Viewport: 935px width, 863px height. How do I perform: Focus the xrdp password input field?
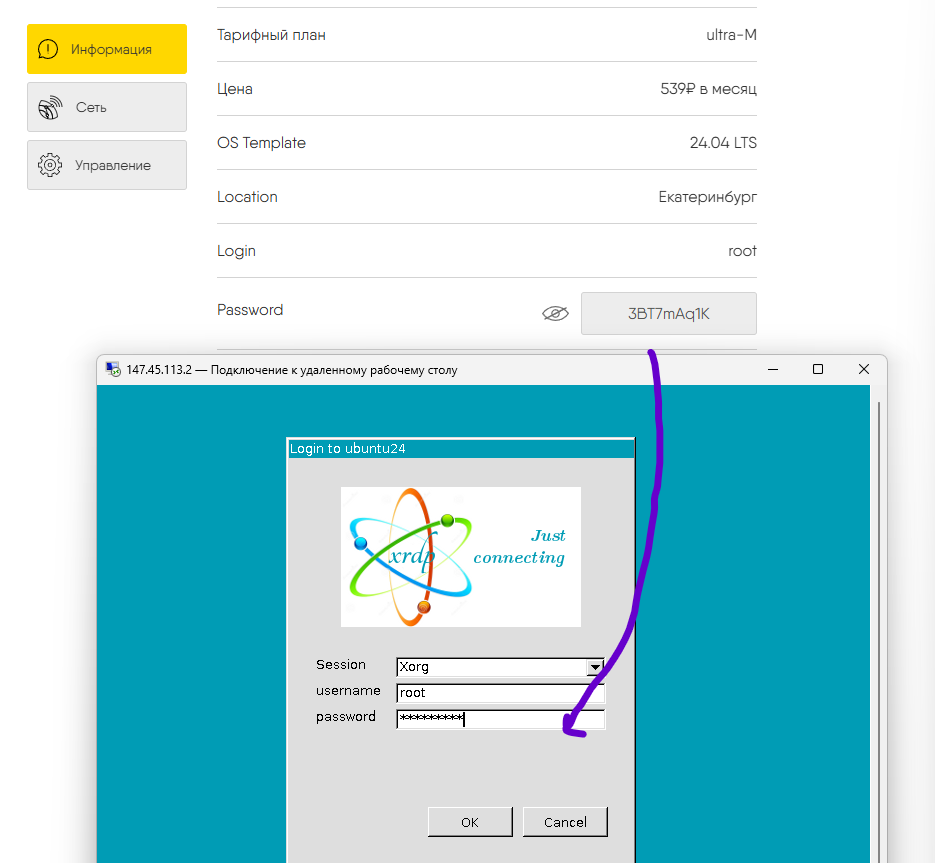click(x=500, y=719)
